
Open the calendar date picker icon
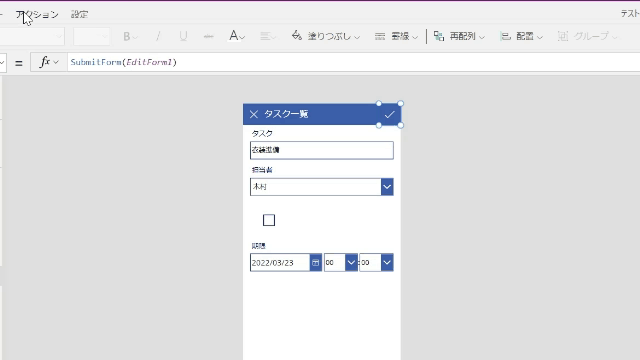point(316,262)
